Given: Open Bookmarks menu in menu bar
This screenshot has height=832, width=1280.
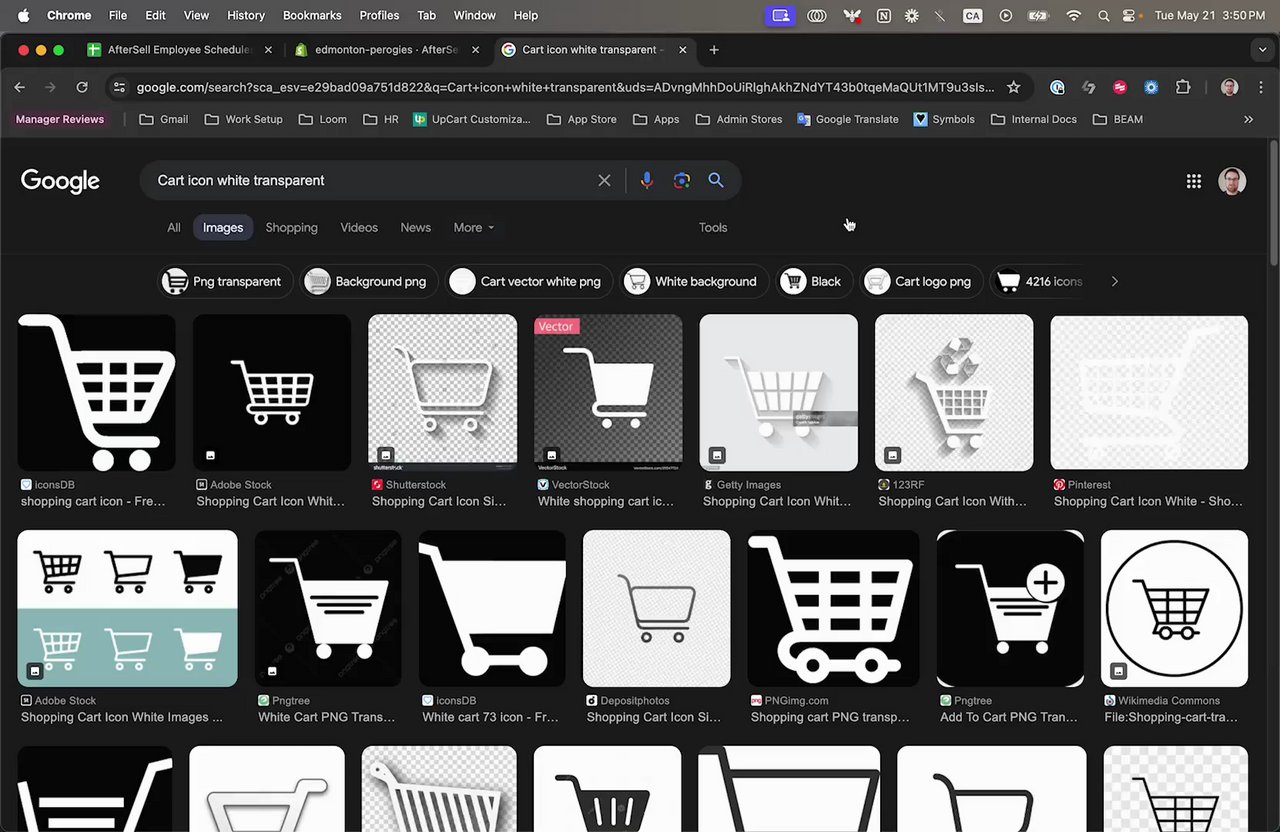Looking at the screenshot, I should point(314,15).
